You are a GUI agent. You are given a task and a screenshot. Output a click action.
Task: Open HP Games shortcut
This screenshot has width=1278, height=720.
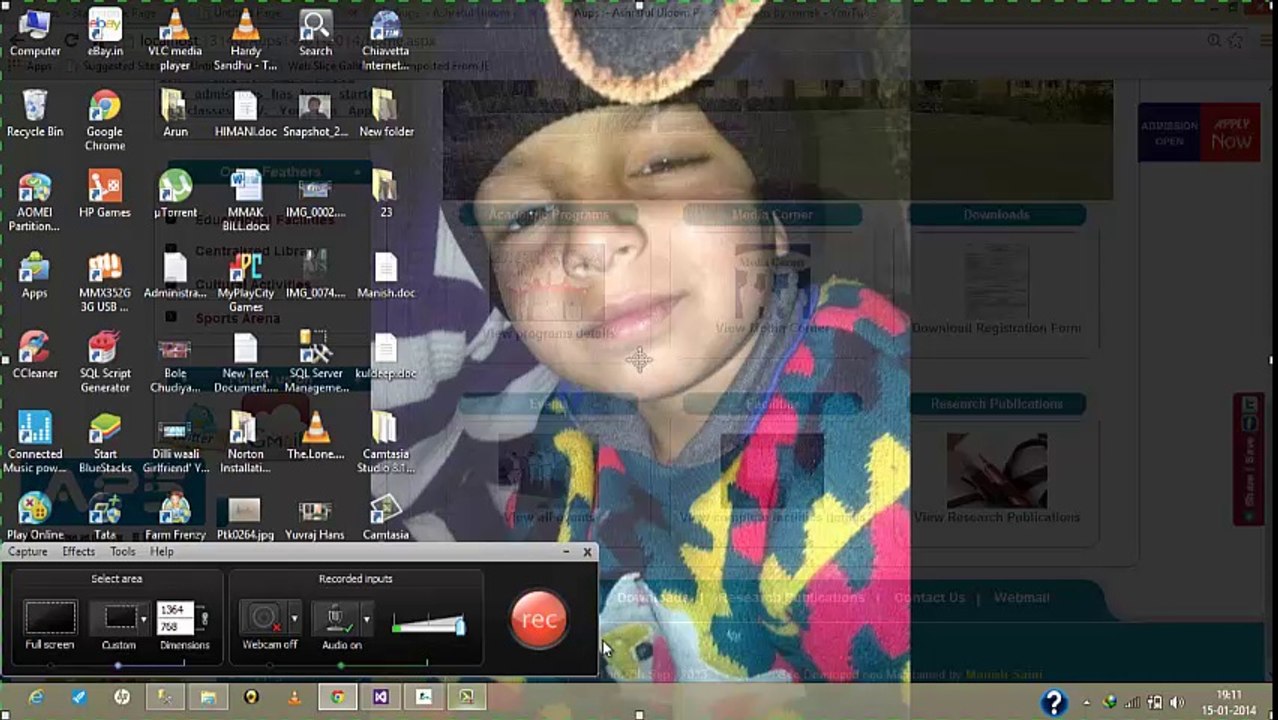pos(105,194)
